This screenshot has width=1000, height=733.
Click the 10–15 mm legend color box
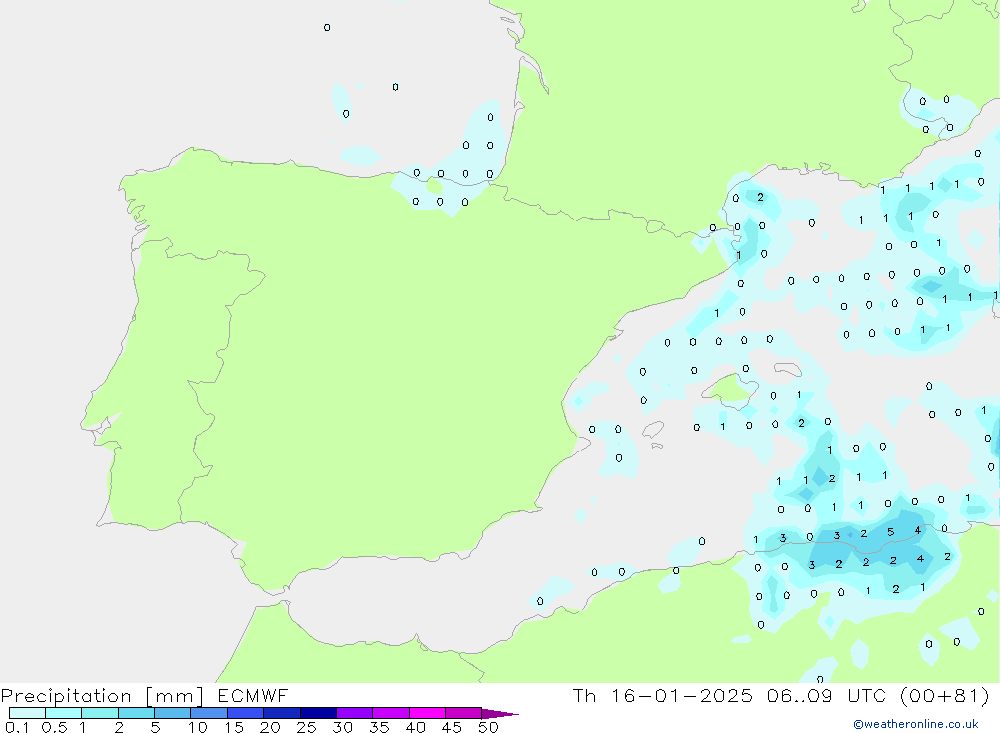point(208,713)
